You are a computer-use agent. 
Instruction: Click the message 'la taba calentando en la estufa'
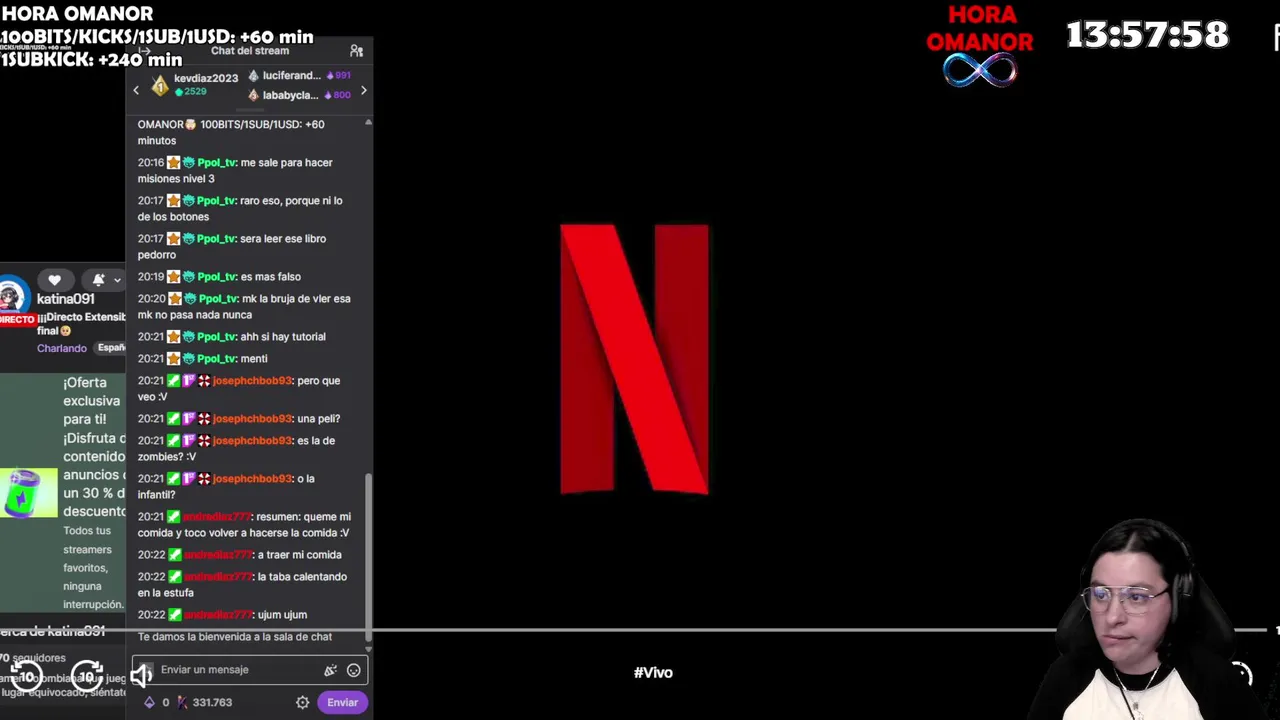[242, 585]
